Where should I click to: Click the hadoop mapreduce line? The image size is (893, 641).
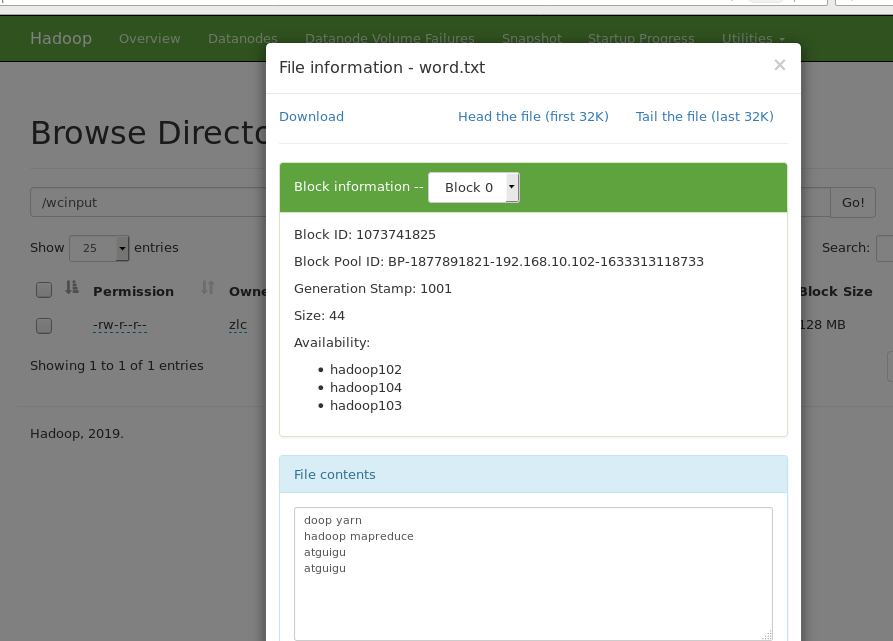click(x=359, y=536)
